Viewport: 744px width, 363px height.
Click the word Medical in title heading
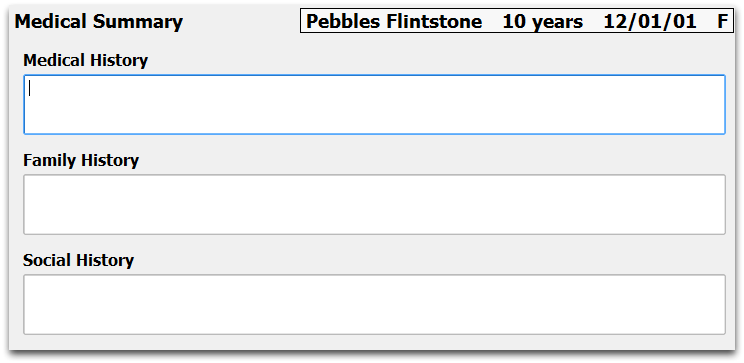pyautogui.click(x=51, y=21)
